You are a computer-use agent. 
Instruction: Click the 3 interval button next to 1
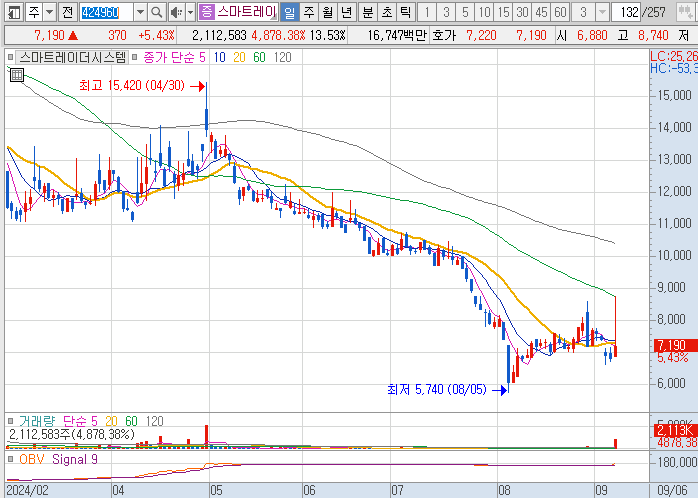[446, 12]
